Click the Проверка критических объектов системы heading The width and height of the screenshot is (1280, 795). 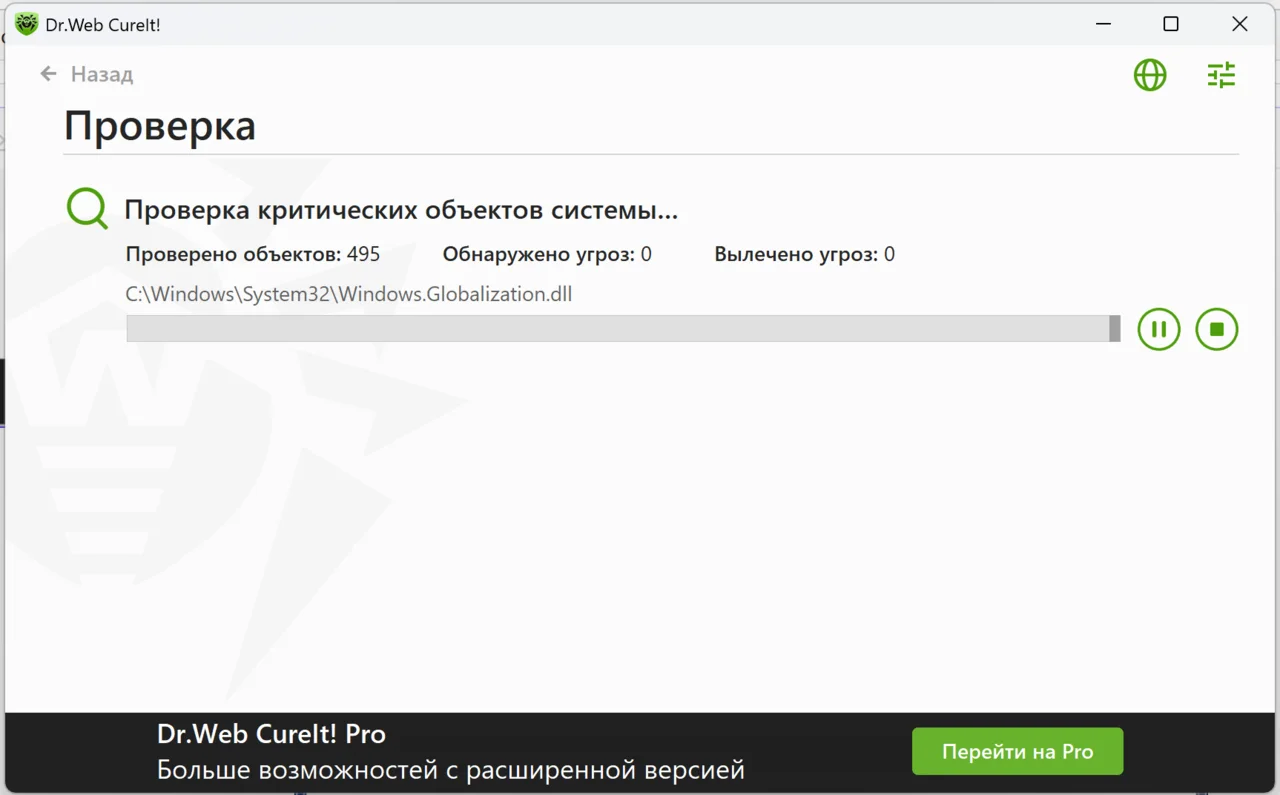[x=401, y=210]
